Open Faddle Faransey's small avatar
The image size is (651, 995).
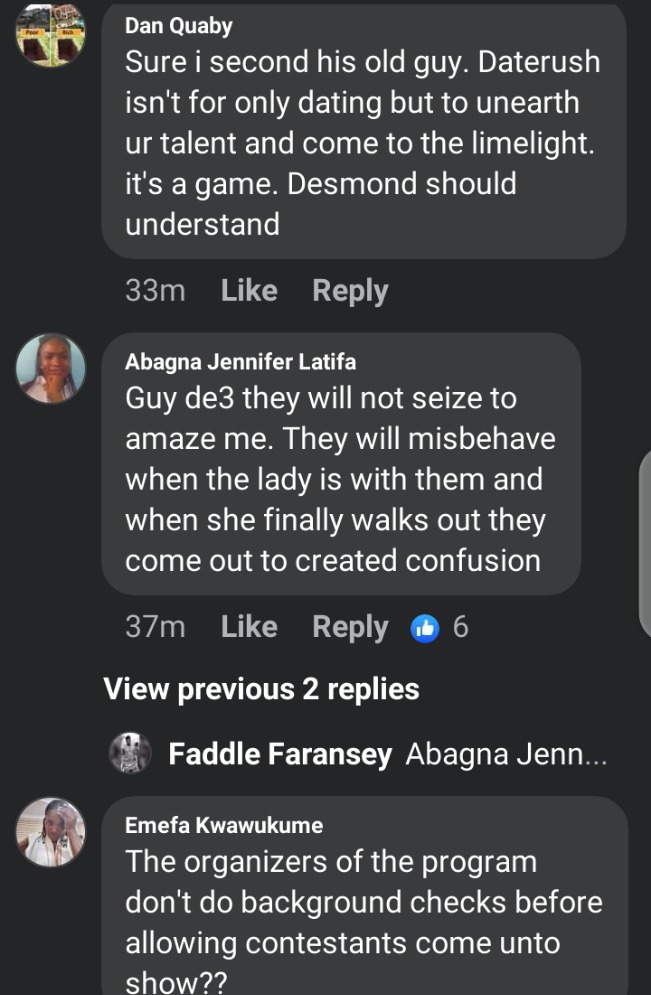(130, 753)
